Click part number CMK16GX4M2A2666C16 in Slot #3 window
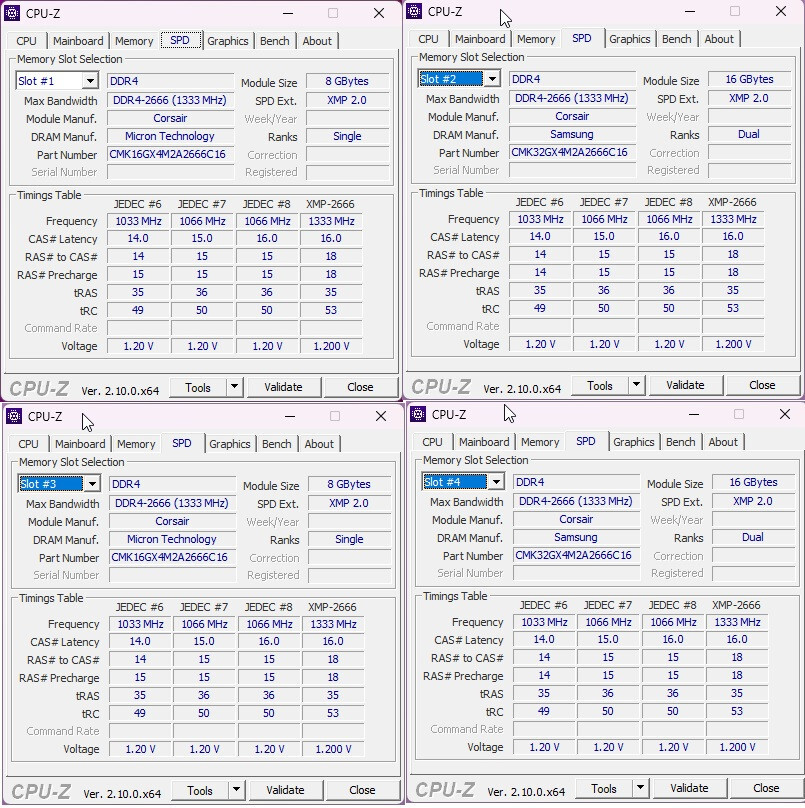The width and height of the screenshot is (805, 808). 172,557
